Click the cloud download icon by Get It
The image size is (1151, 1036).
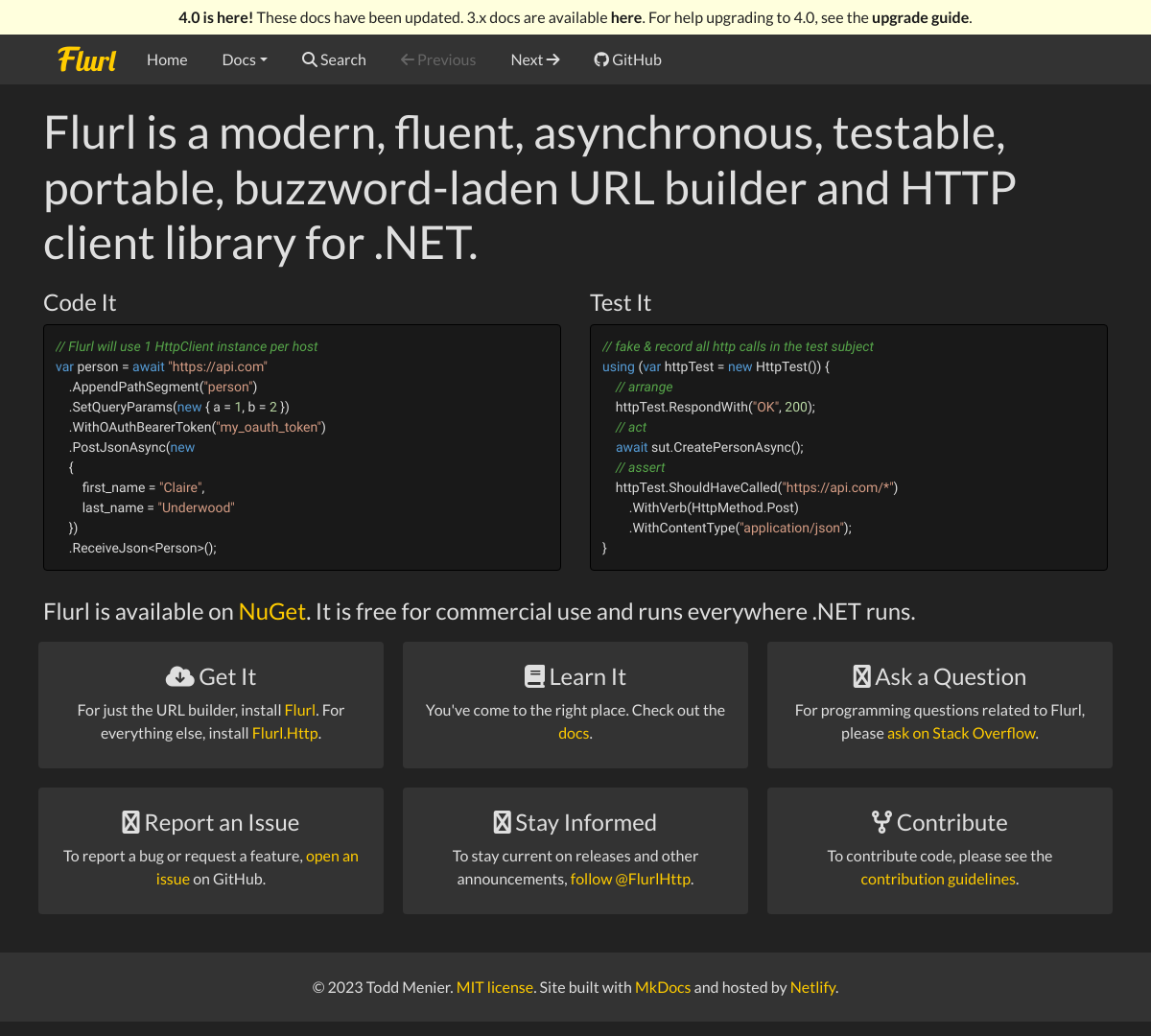pos(179,676)
